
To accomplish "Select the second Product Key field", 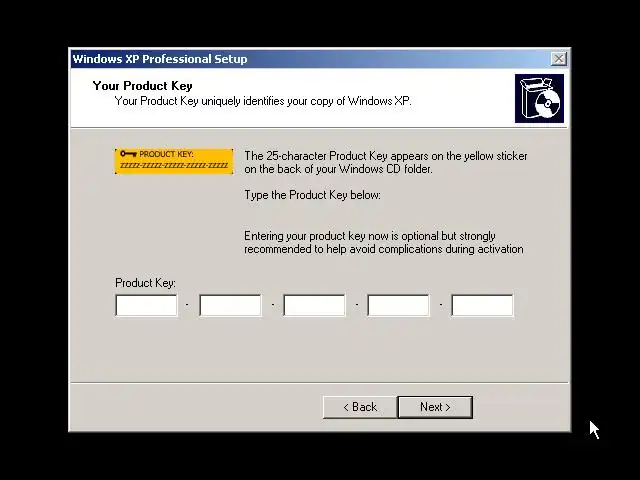I will tap(231, 305).
